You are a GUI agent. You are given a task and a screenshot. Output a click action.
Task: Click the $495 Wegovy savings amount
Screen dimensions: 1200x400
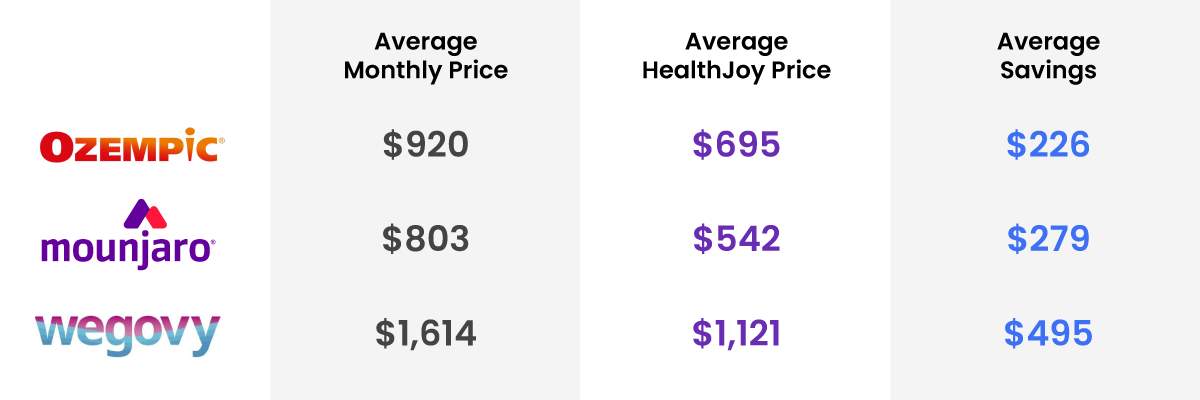1047,333
